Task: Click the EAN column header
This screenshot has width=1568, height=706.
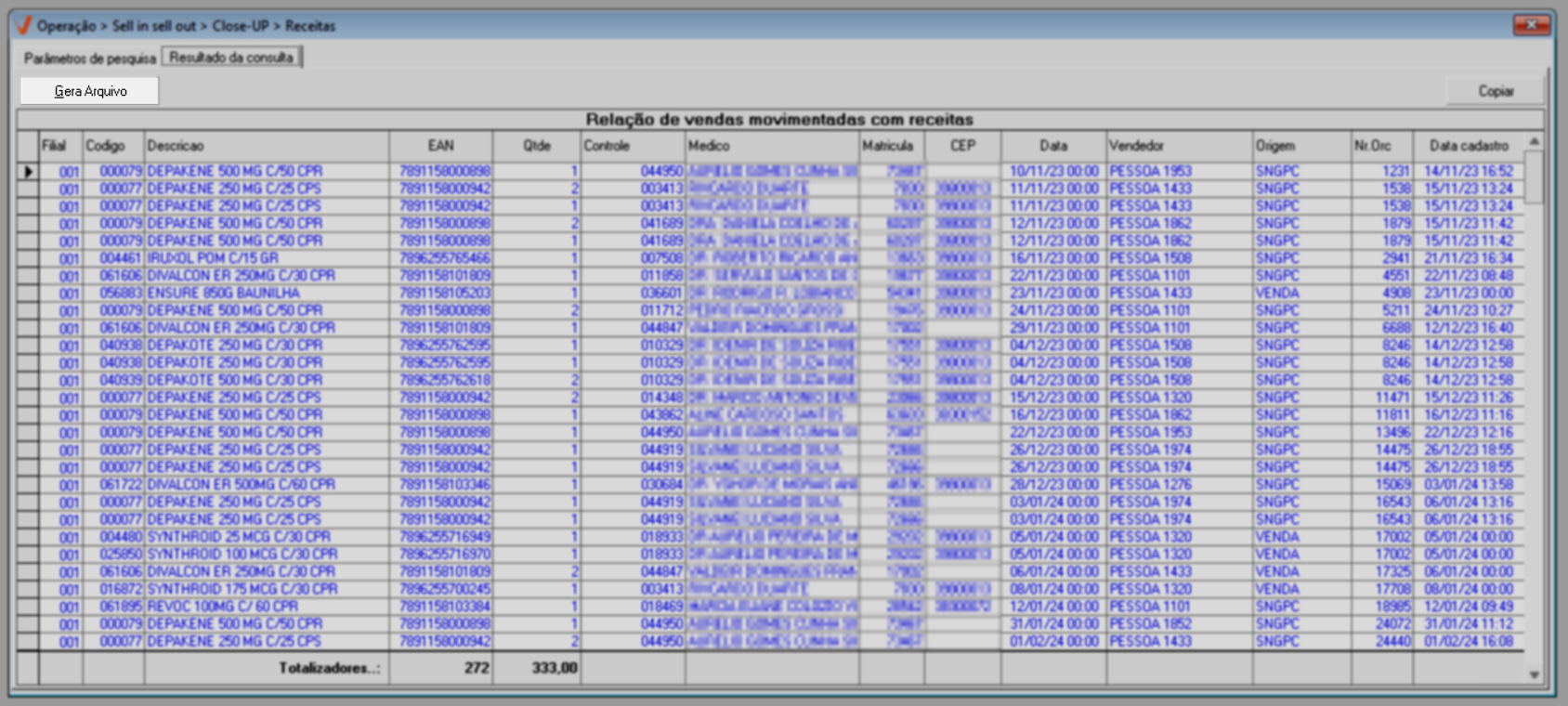Action: pyautogui.click(x=441, y=145)
